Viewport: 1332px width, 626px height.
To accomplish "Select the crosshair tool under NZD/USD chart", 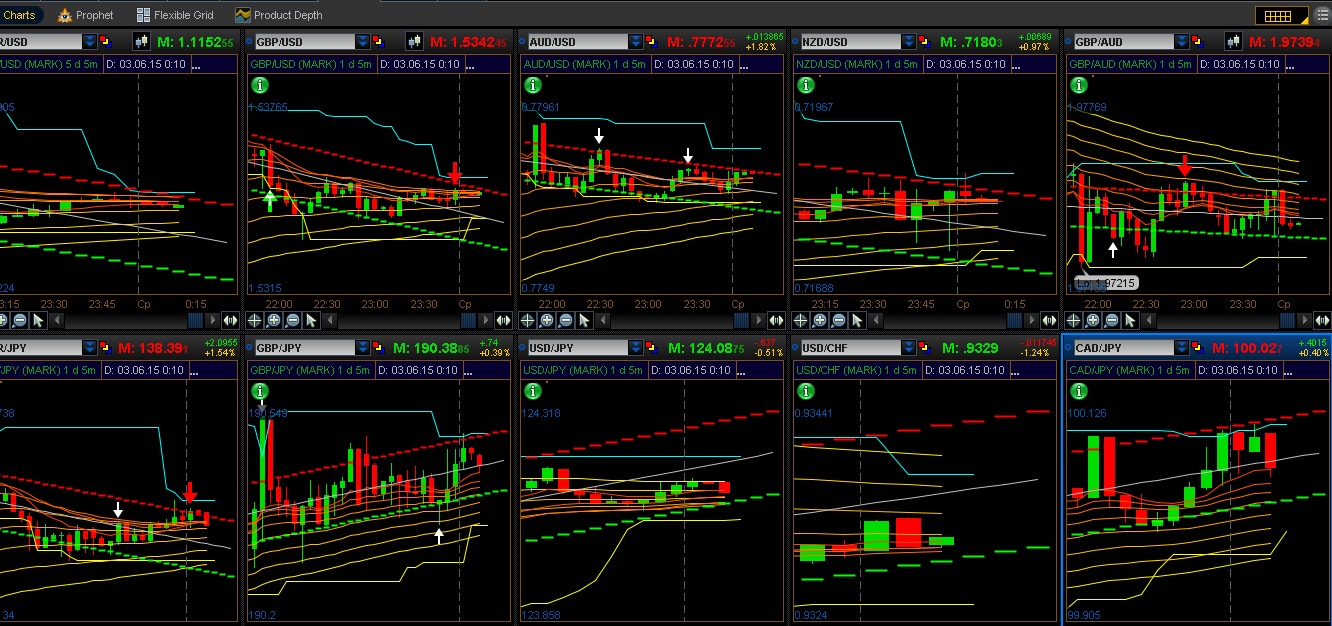I will tap(801, 320).
